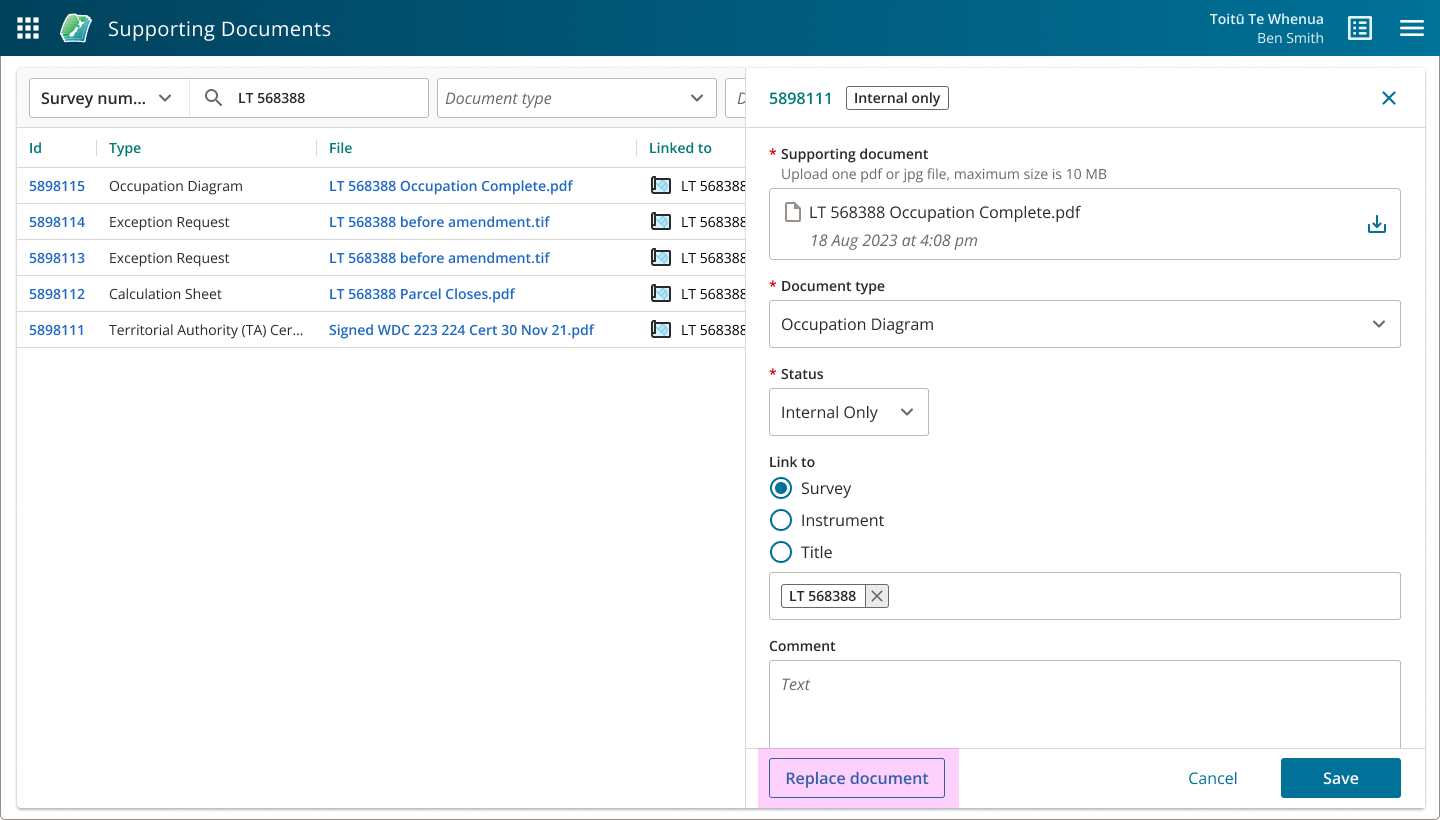Open document Id 5898115 link
This screenshot has width=1440, height=820.
point(57,186)
